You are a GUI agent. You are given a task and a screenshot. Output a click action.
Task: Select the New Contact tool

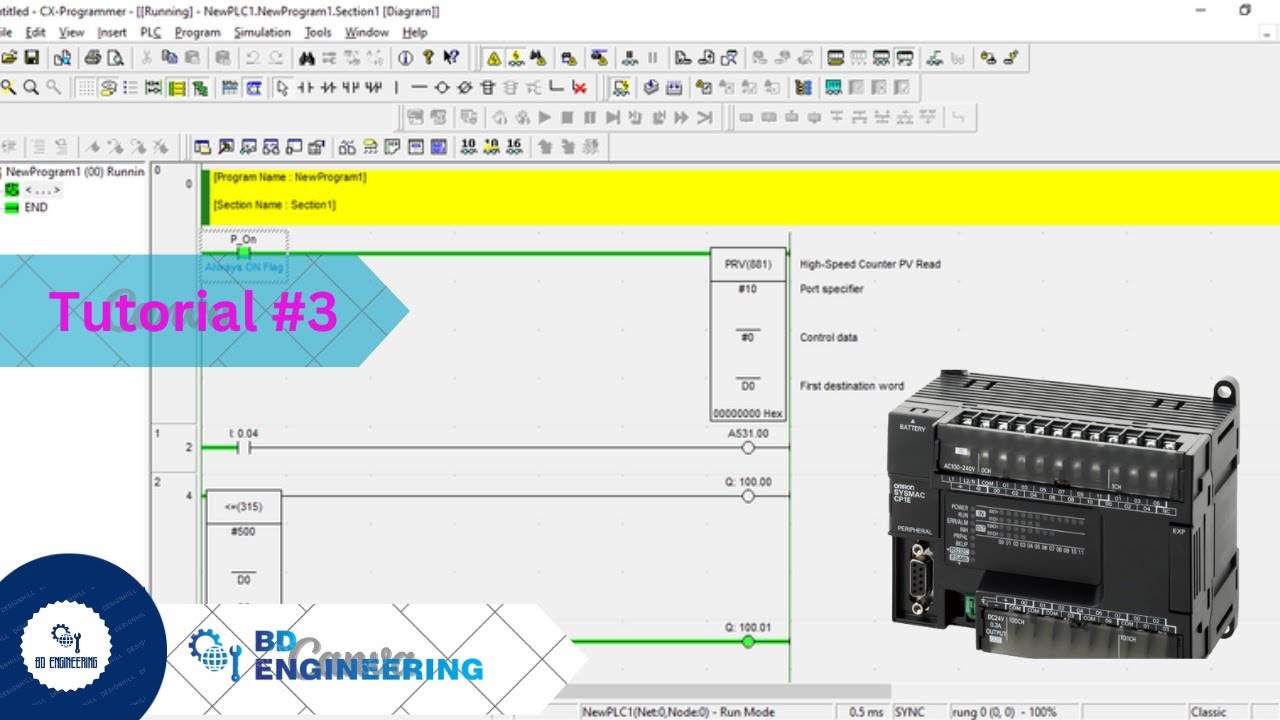click(x=305, y=88)
